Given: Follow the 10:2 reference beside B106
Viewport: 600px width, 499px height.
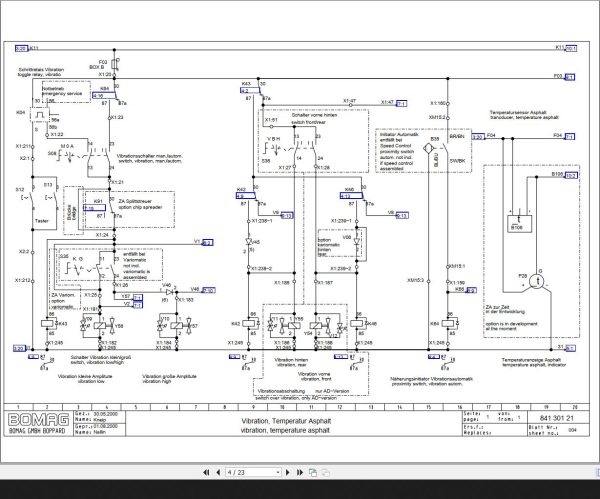Looking at the screenshot, I should point(571,176).
